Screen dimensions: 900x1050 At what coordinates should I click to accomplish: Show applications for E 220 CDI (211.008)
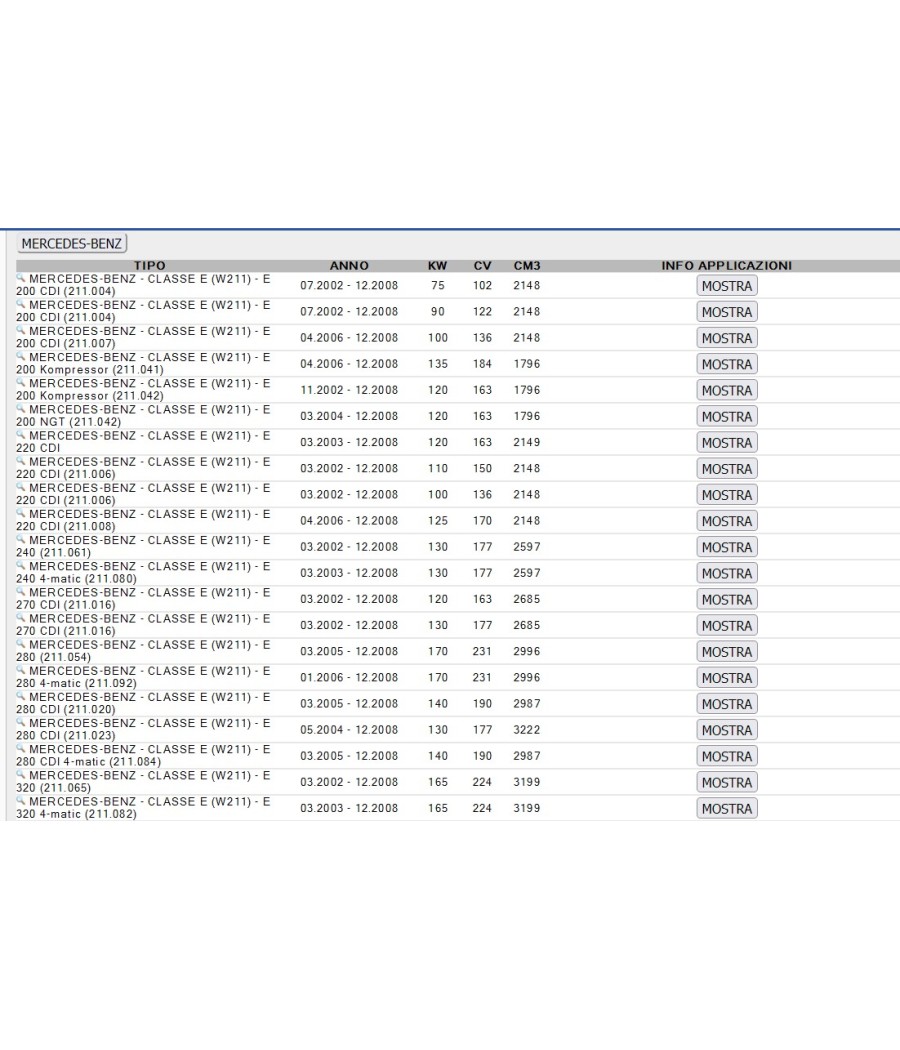tap(727, 521)
